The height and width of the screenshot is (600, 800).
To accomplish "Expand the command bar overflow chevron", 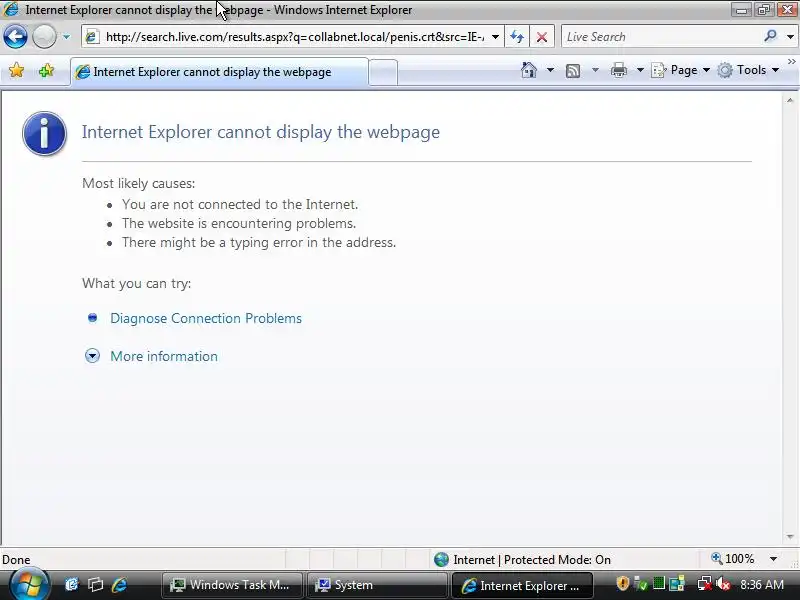I will click(x=791, y=62).
